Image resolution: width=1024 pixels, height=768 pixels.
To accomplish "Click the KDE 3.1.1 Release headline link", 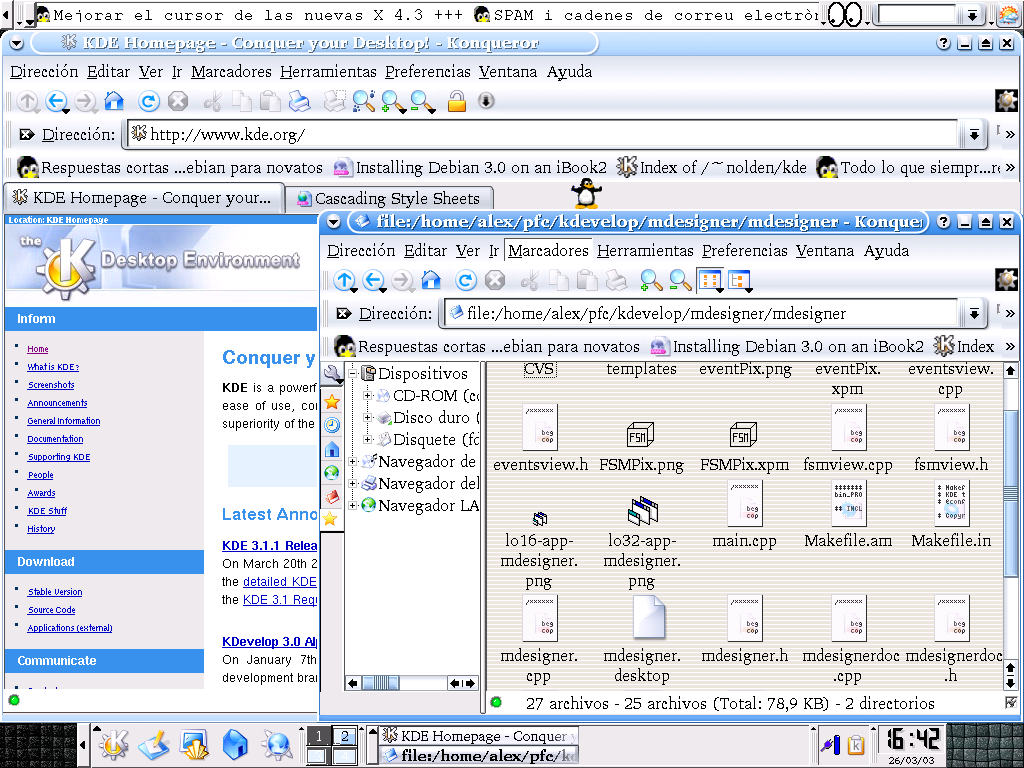I will click(270, 546).
